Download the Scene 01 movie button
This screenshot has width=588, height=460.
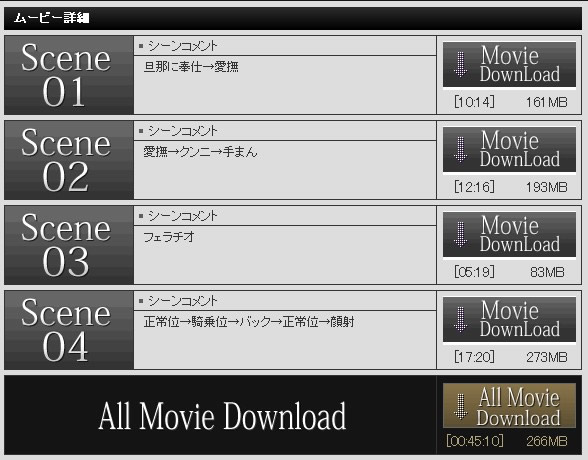[509, 65]
